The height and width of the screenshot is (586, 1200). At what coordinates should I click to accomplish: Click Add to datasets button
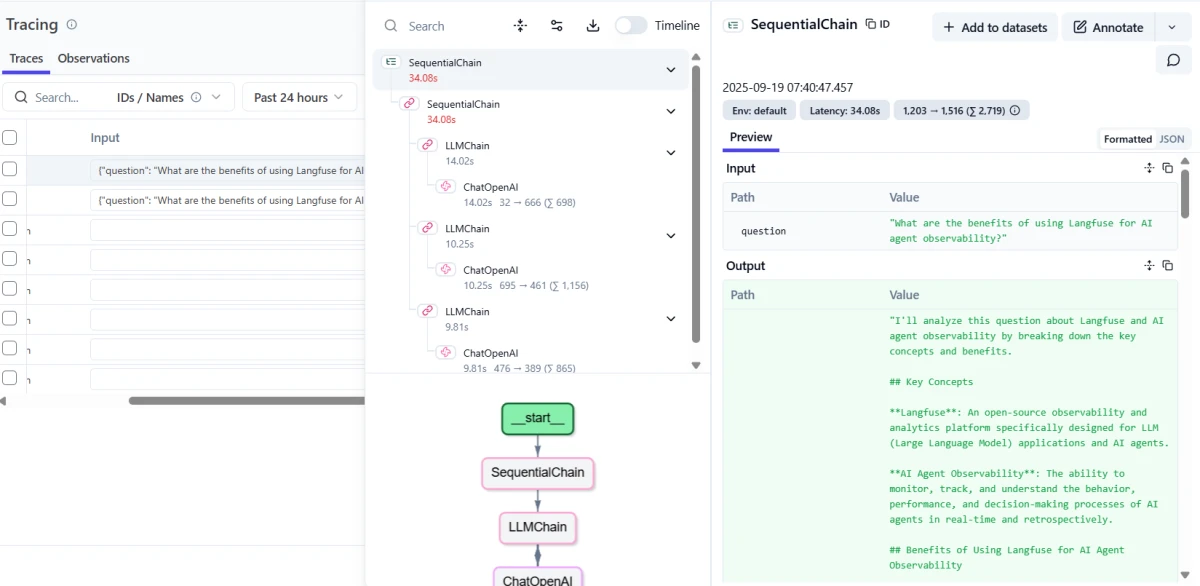[995, 27]
